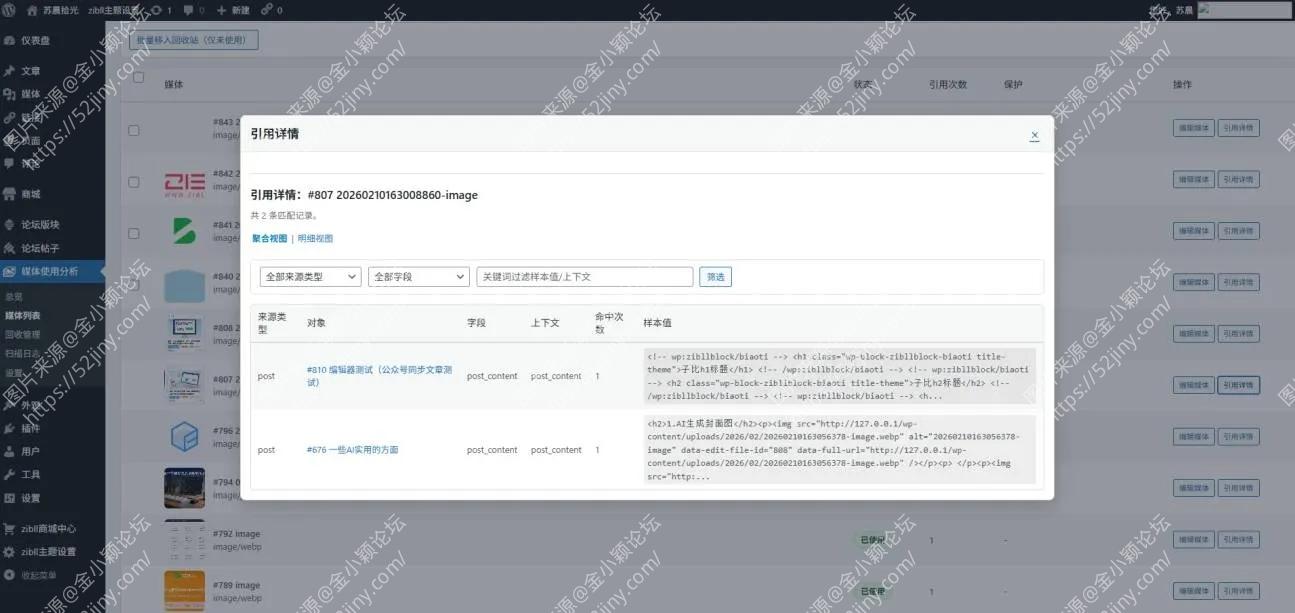Check the checkbox for media row #842
Image resolution: width=1295 pixels, height=613 pixels.
[134, 182]
